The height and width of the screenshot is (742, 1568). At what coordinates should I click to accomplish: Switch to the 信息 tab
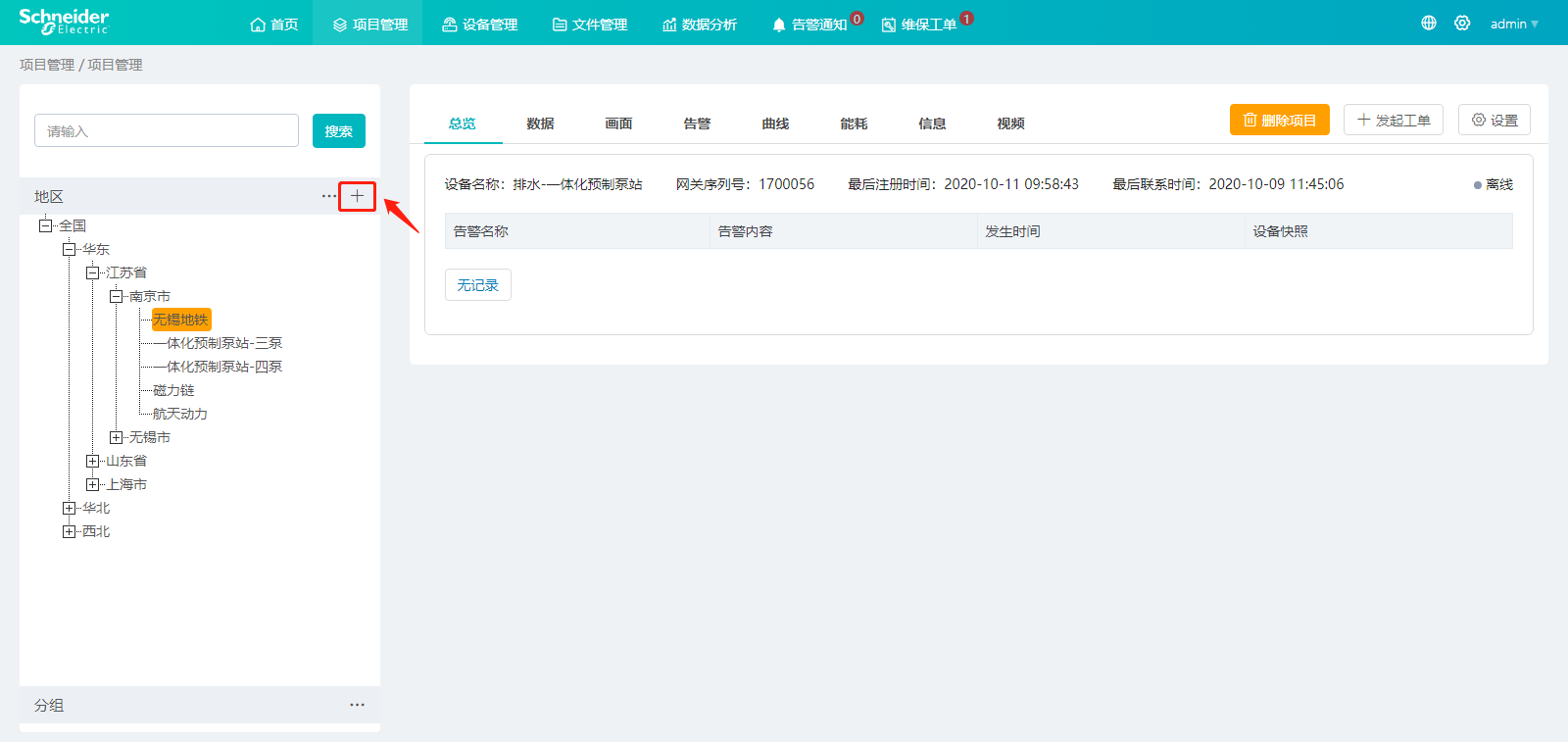click(932, 124)
